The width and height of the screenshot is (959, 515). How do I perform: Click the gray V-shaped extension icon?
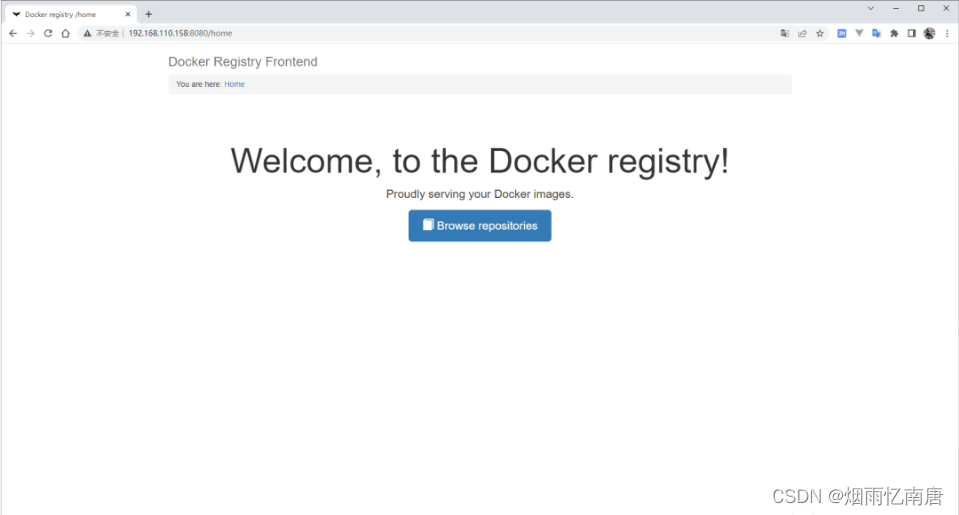[x=859, y=33]
